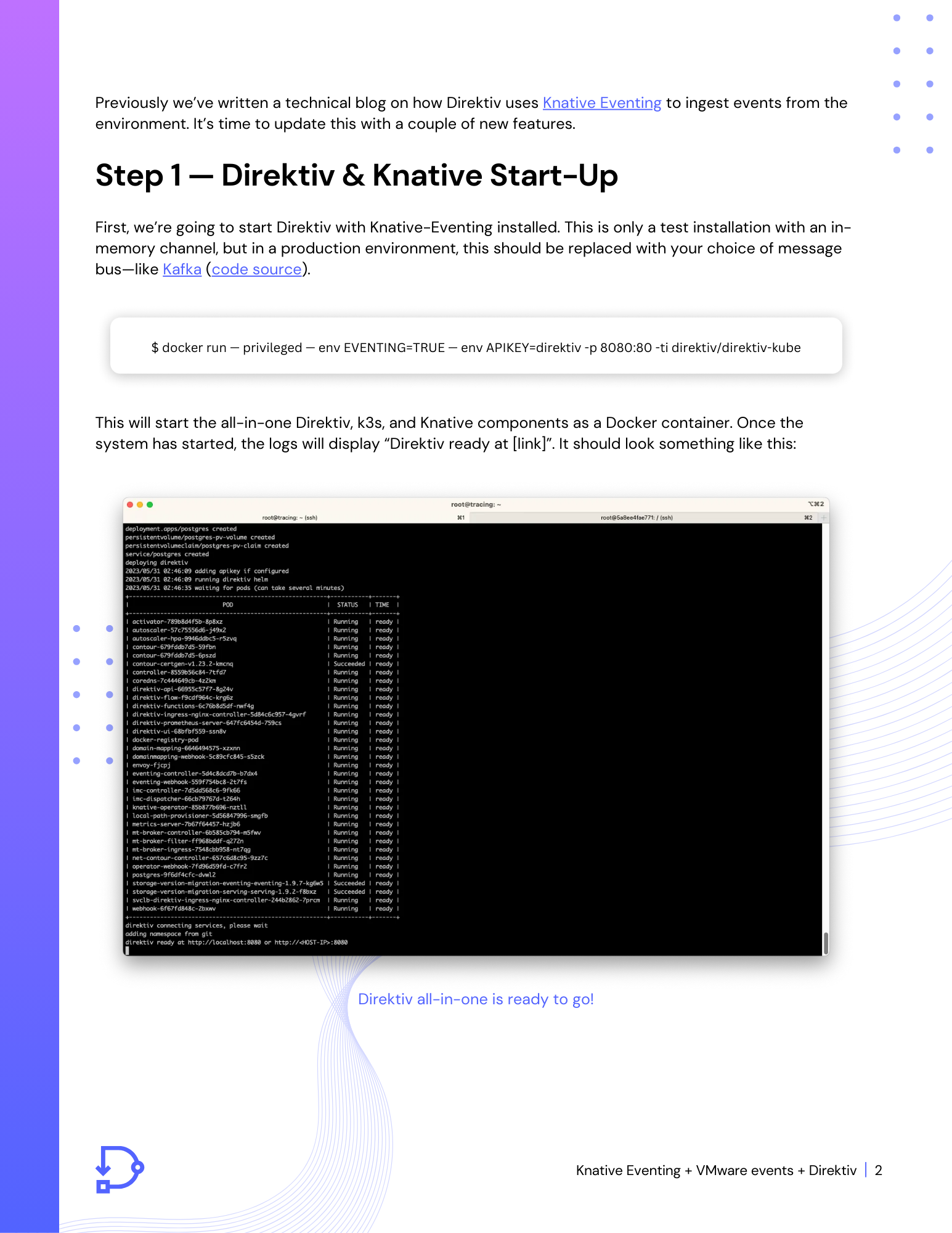Click pod row 'mt-broker-controller-6b585cb794-m5fwv'
The width and height of the screenshot is (952, 1233).
click(262, 833)
